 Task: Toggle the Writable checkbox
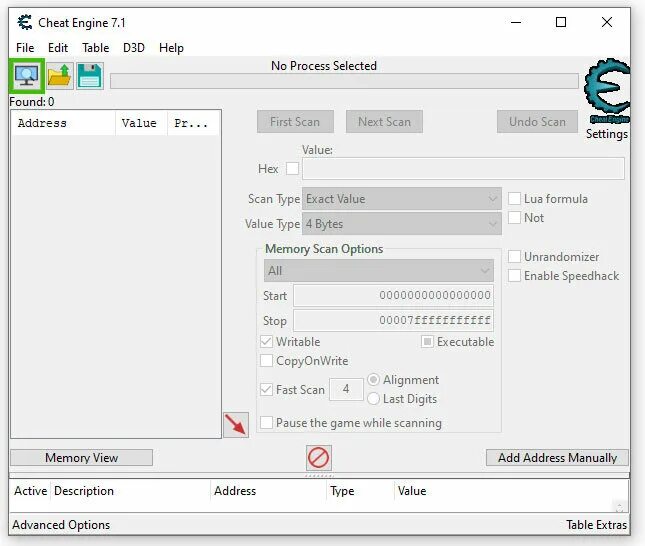266,342
